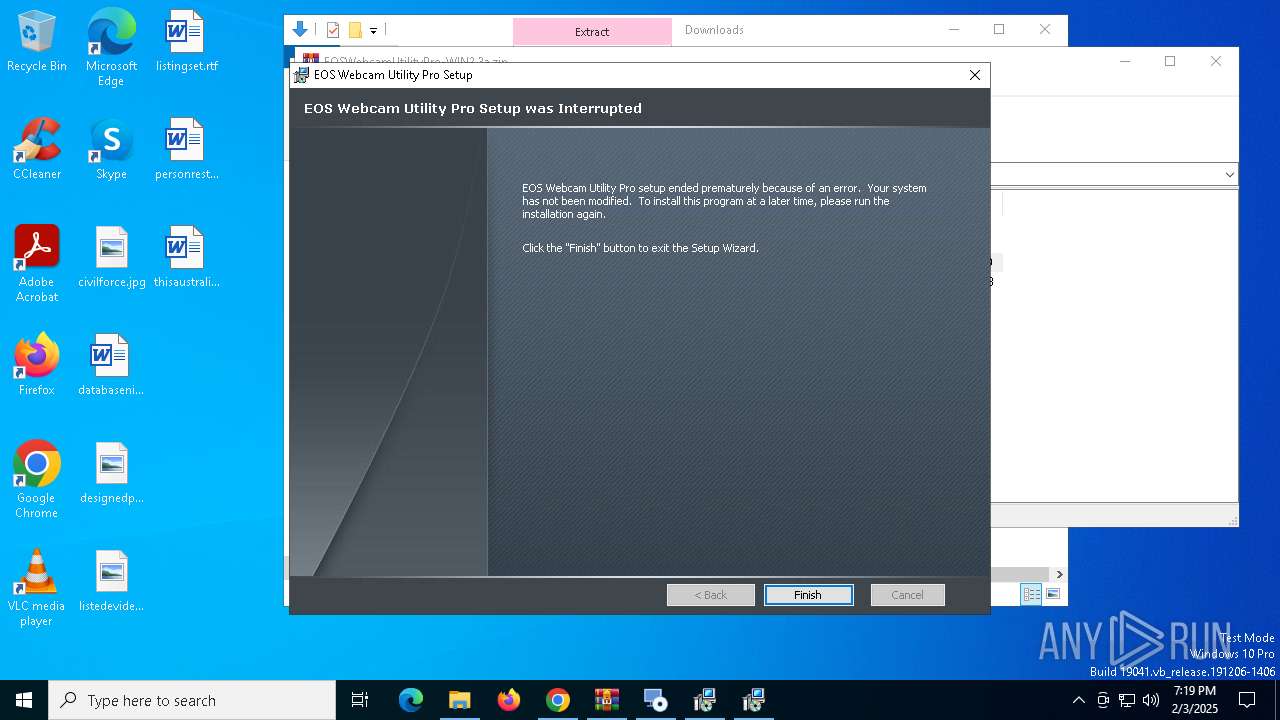This screenshot has width=1280, height=720.
Task: Open network status tray icon
Action: [x=1127, y=700]
